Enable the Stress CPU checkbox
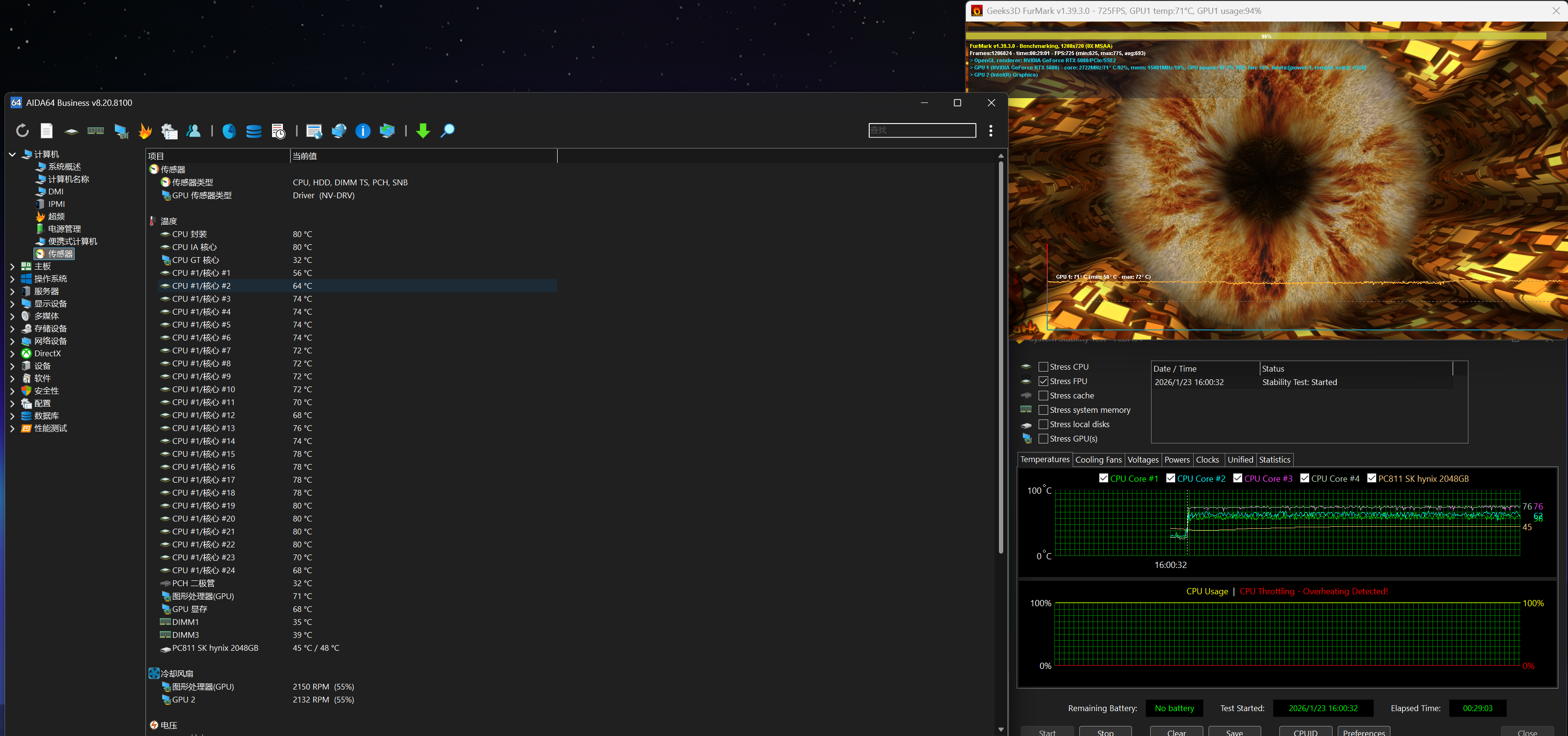This screenshot has height=736, width=1568. pyautogui.click(x=1043, y=366)
